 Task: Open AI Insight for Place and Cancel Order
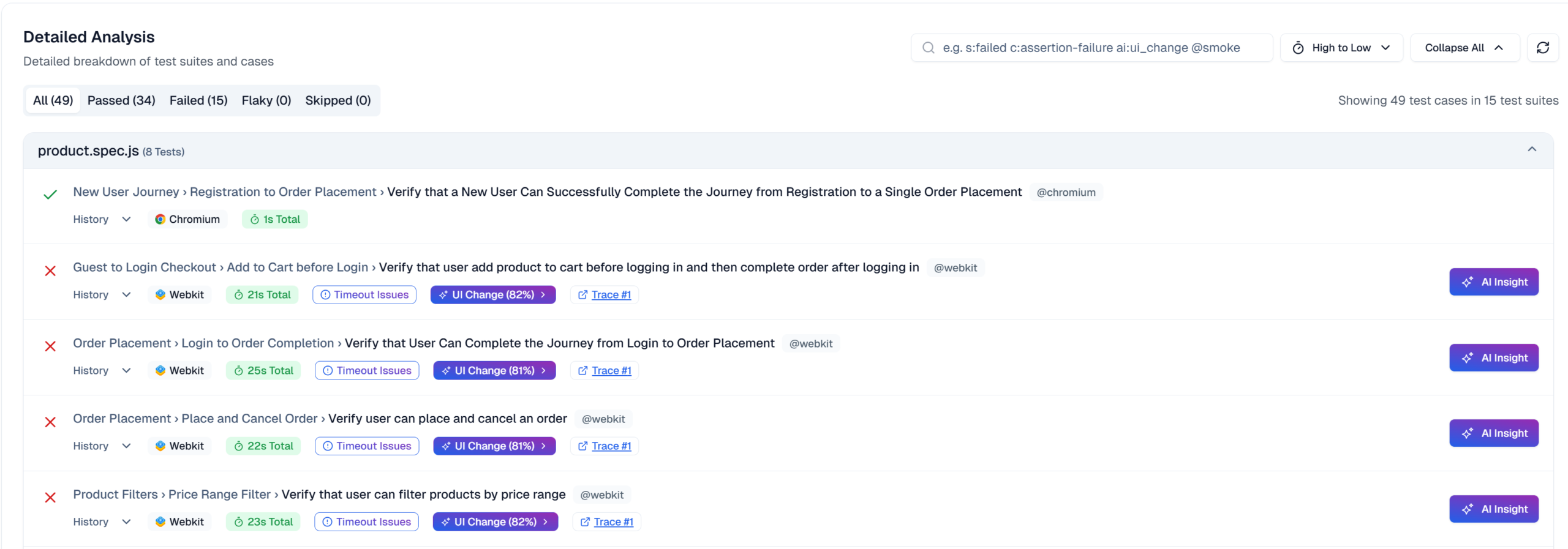(1493, 433)
